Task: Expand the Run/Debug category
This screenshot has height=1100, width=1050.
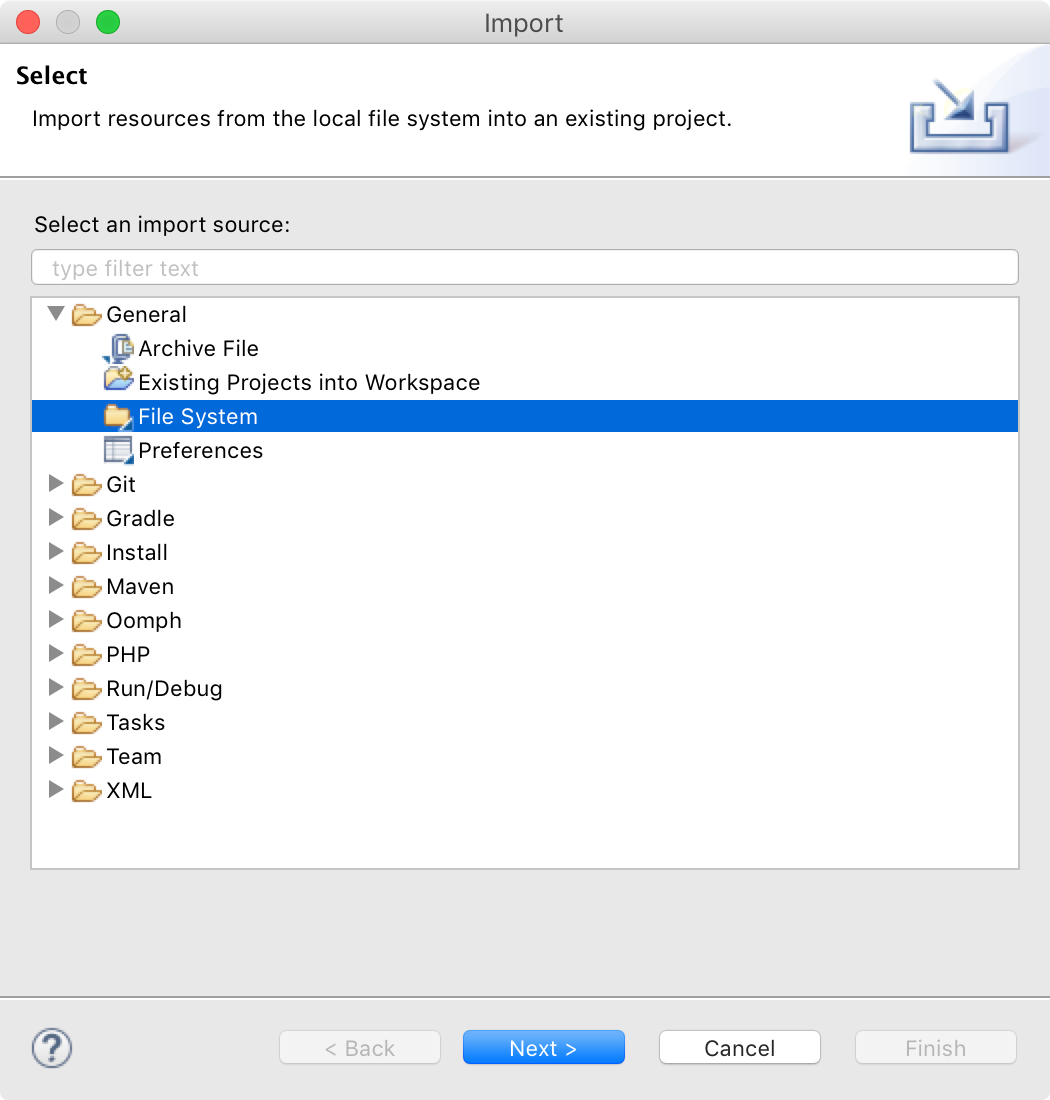Action: (x=56, y=688)
